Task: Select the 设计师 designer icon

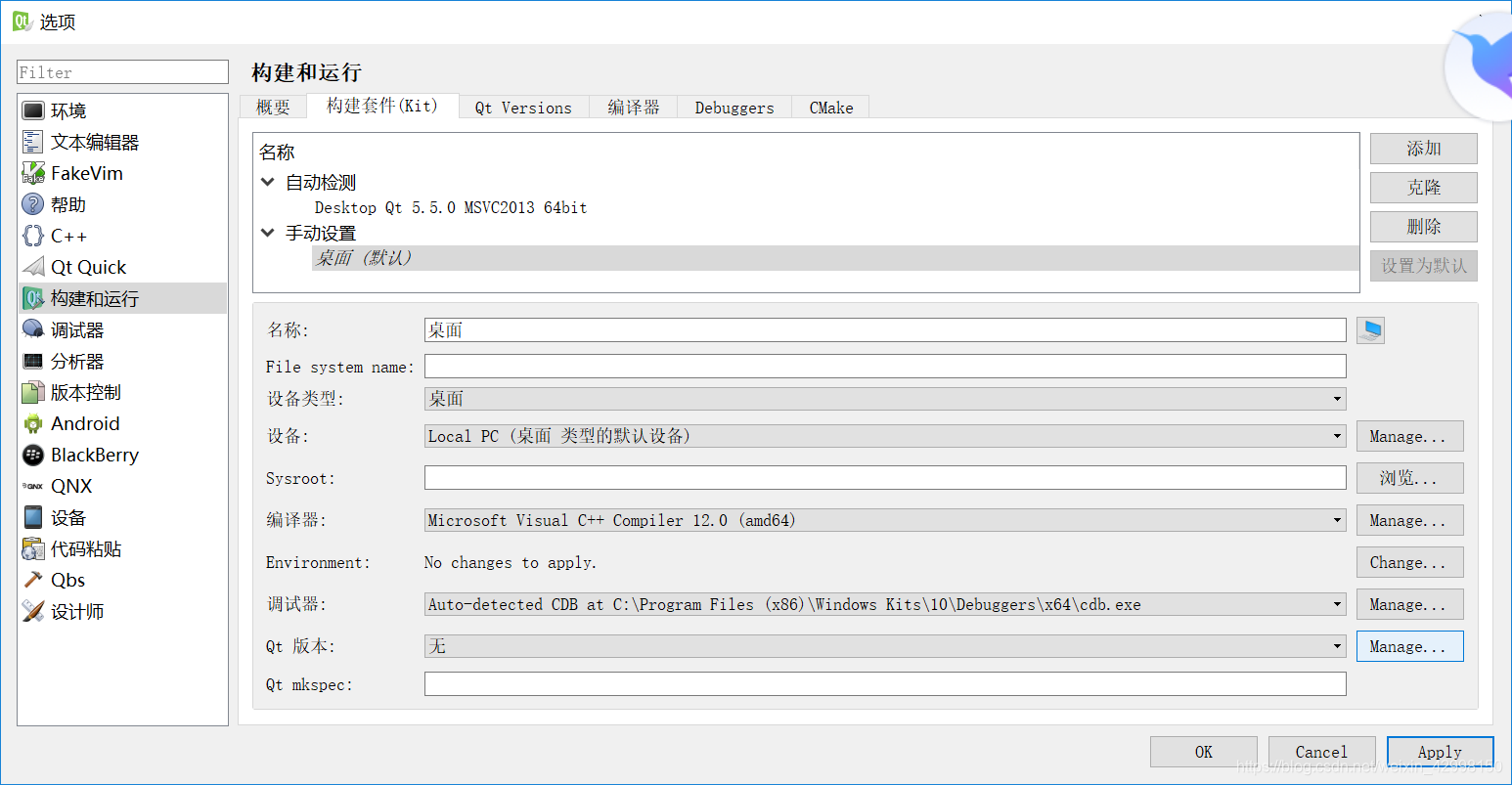Action: pos(33,611)
